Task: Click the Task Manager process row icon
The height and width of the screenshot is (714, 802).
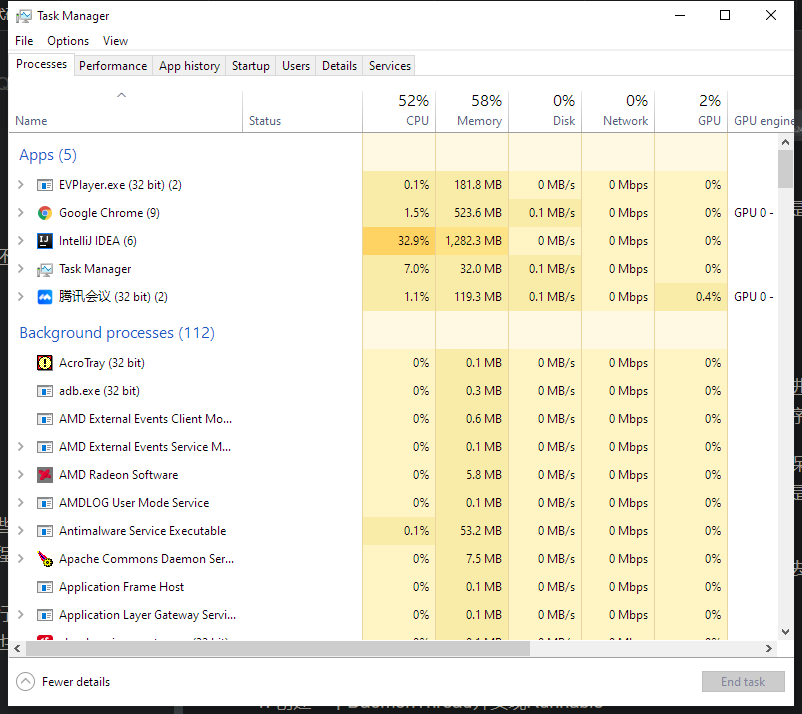Action: coord(44,269)
